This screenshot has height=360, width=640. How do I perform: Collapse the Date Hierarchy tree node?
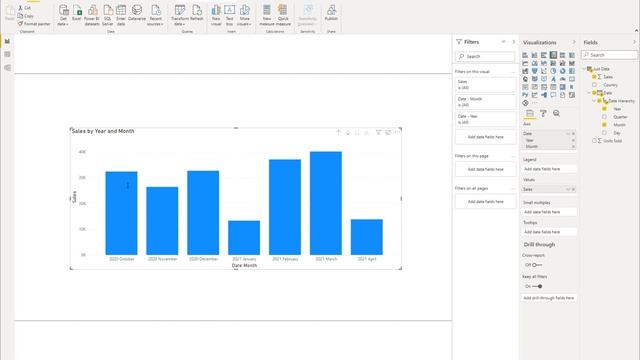[x=594, y=101]
